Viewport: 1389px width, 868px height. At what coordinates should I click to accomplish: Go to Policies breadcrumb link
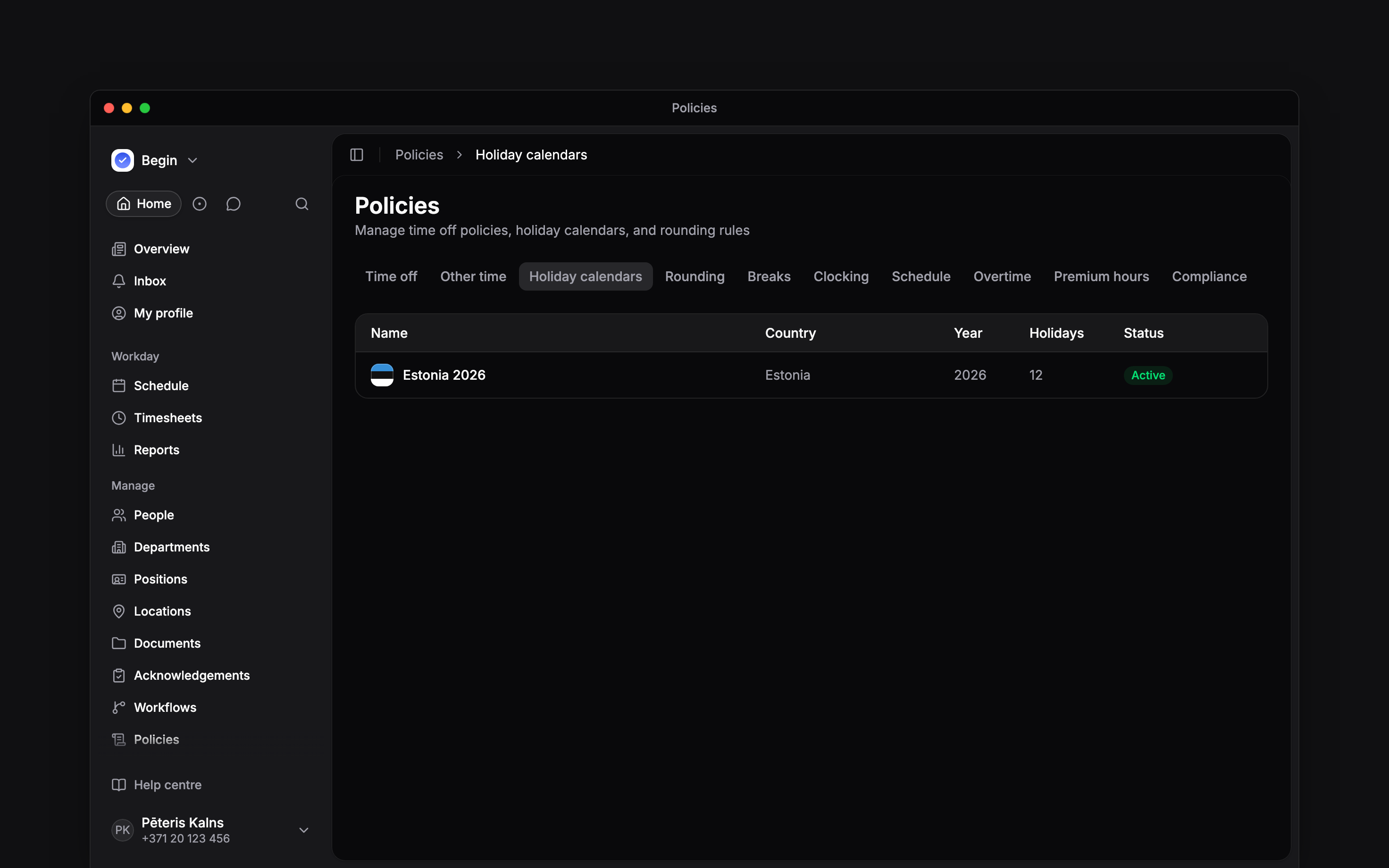click(x=419, y=155)
